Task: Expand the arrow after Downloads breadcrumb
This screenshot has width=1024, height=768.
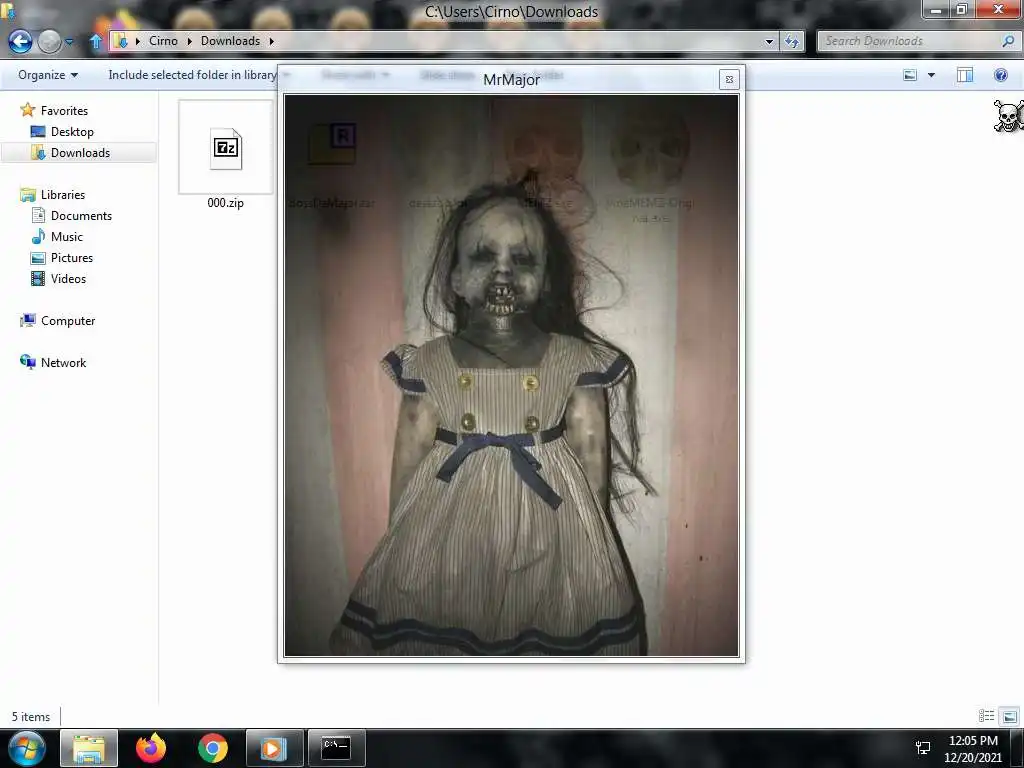Action: click(x=272, y=41)
